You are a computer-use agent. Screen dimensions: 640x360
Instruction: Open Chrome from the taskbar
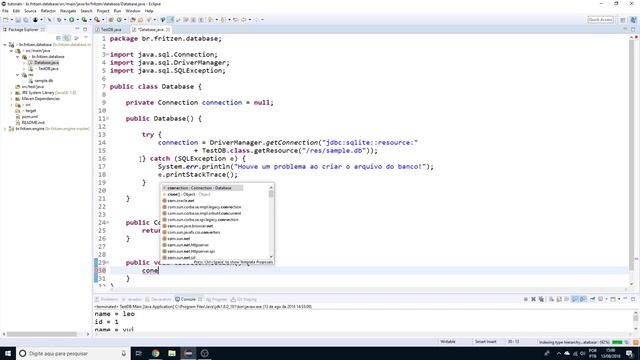(x=156, y=353)
